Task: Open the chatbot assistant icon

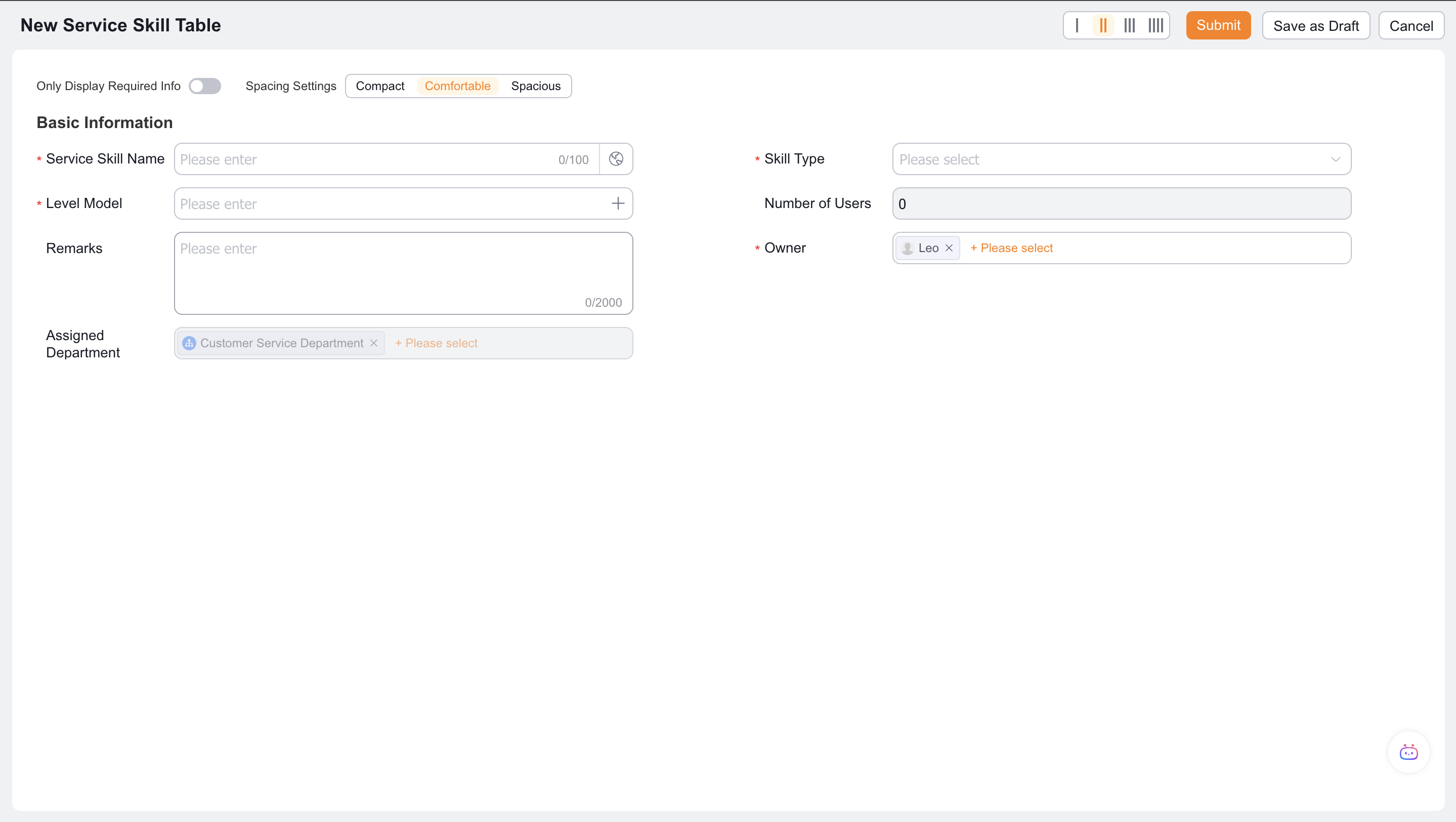Action: [x=1408, y=752]
